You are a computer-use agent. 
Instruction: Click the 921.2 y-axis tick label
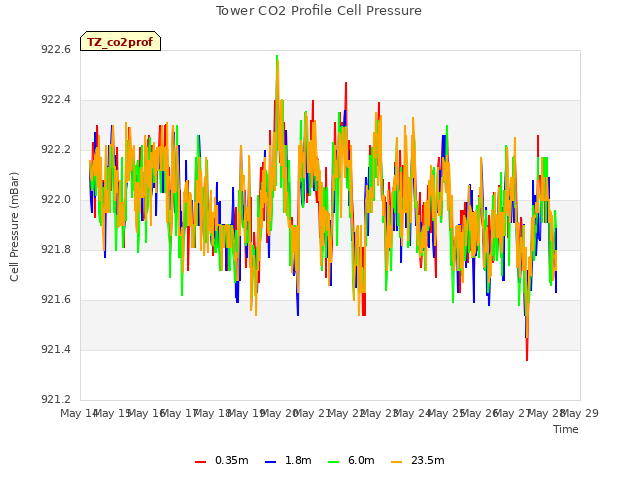56,399
